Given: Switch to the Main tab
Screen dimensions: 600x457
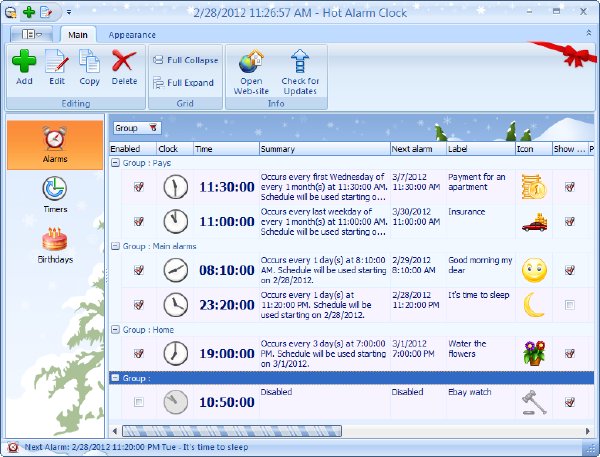Looking at the screenshot, I should (x=78, y=35).
